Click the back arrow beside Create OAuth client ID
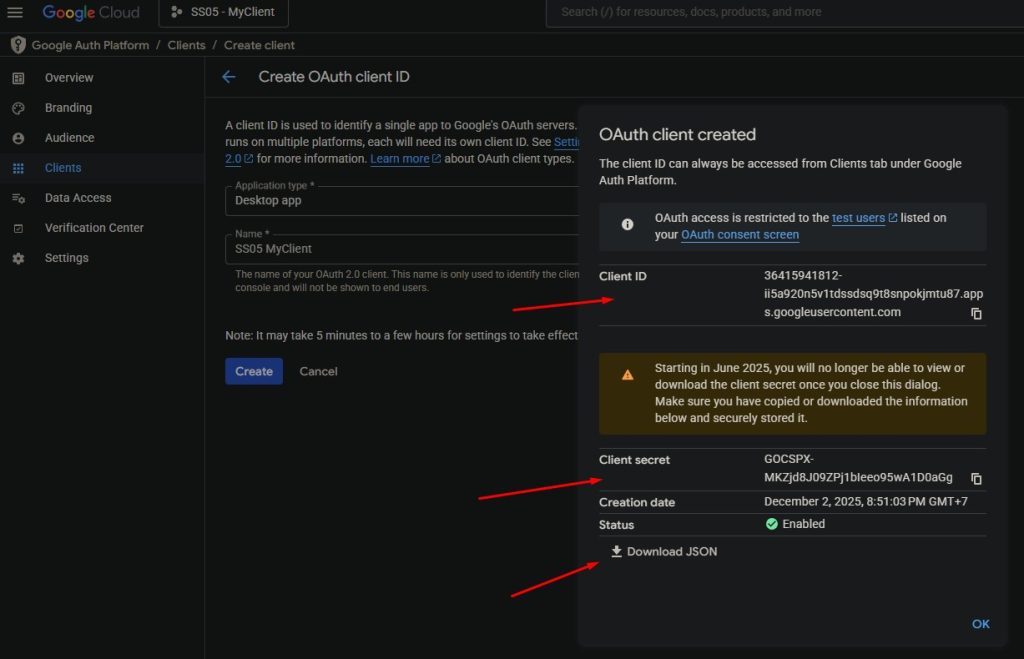Screen dimensions: 1024x659 pos(229,77)
